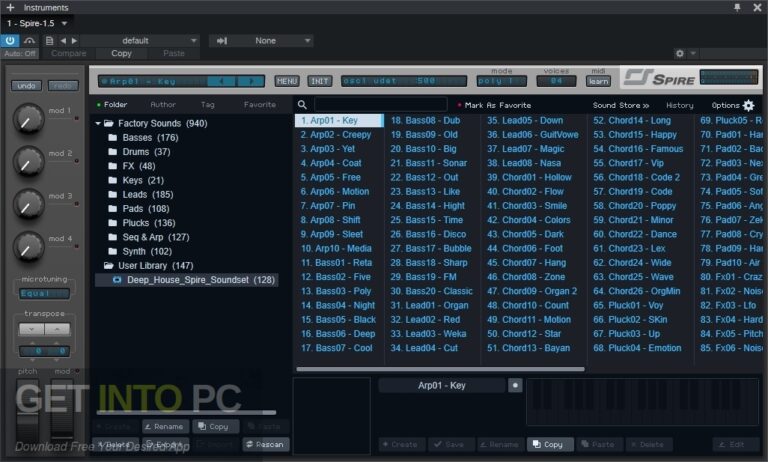Image resolution: width=768 pixels, height=462 pixels.
Task: Open the Options gear icon
Action: [748, 105]
